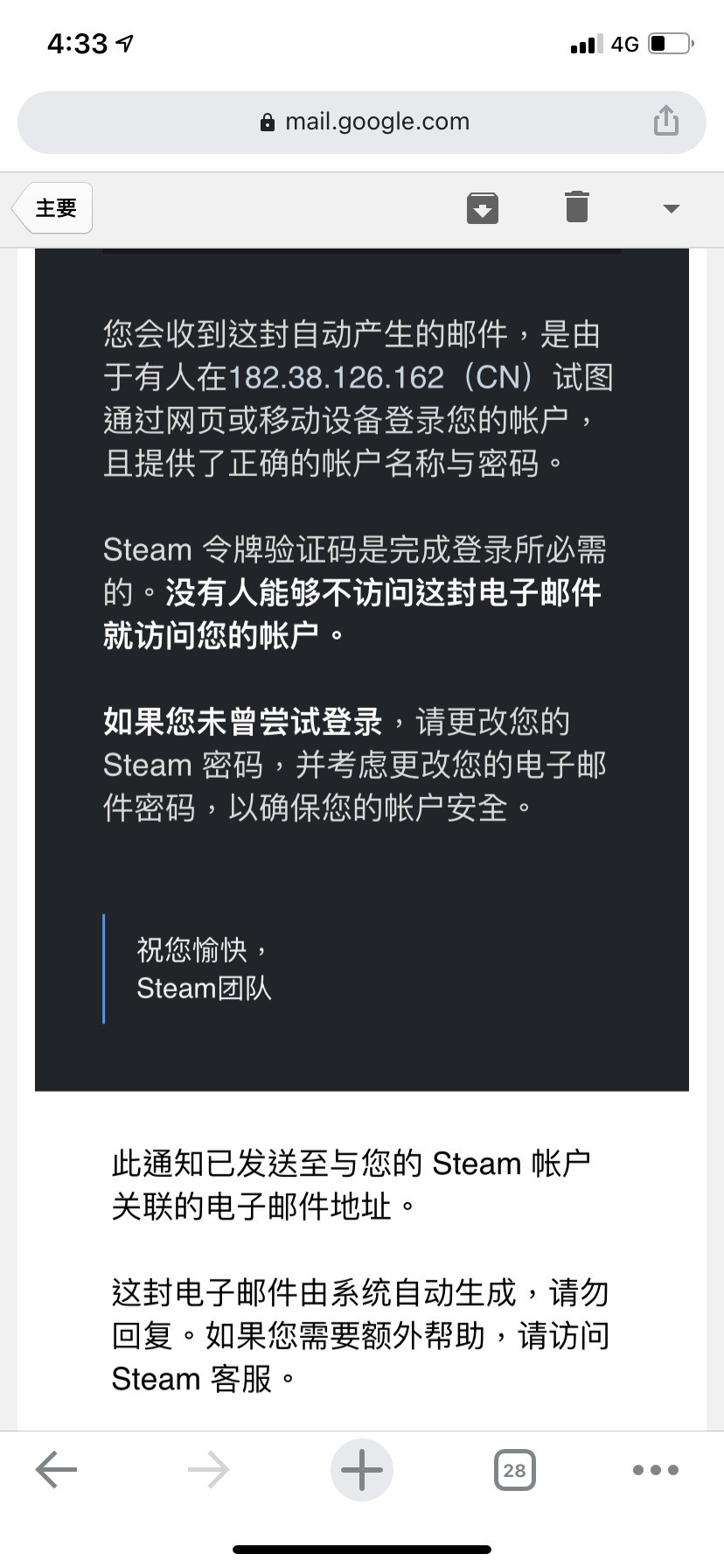Return to the 主要 inbox
This screenshot has width=724, height=1568.
52,207
